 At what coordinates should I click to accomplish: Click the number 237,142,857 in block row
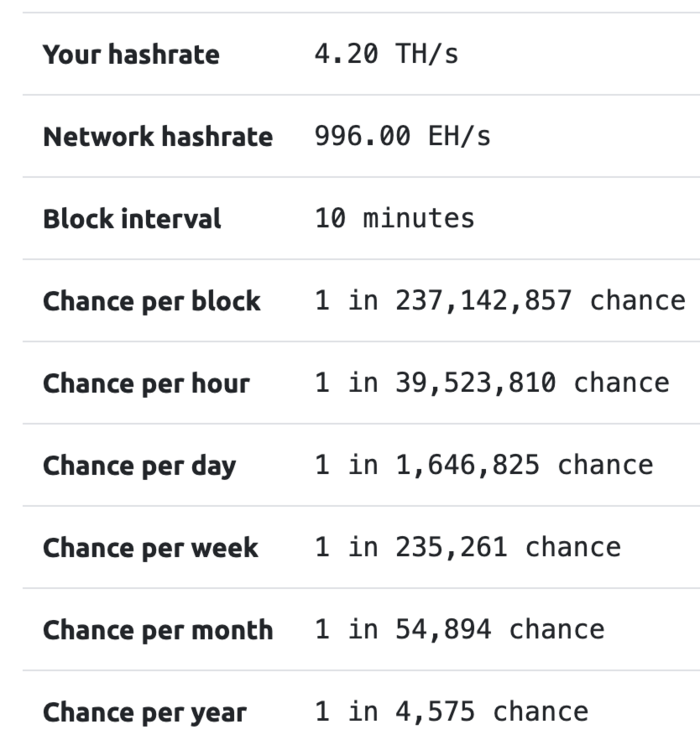pyautogui.click(x=484, y=301)
